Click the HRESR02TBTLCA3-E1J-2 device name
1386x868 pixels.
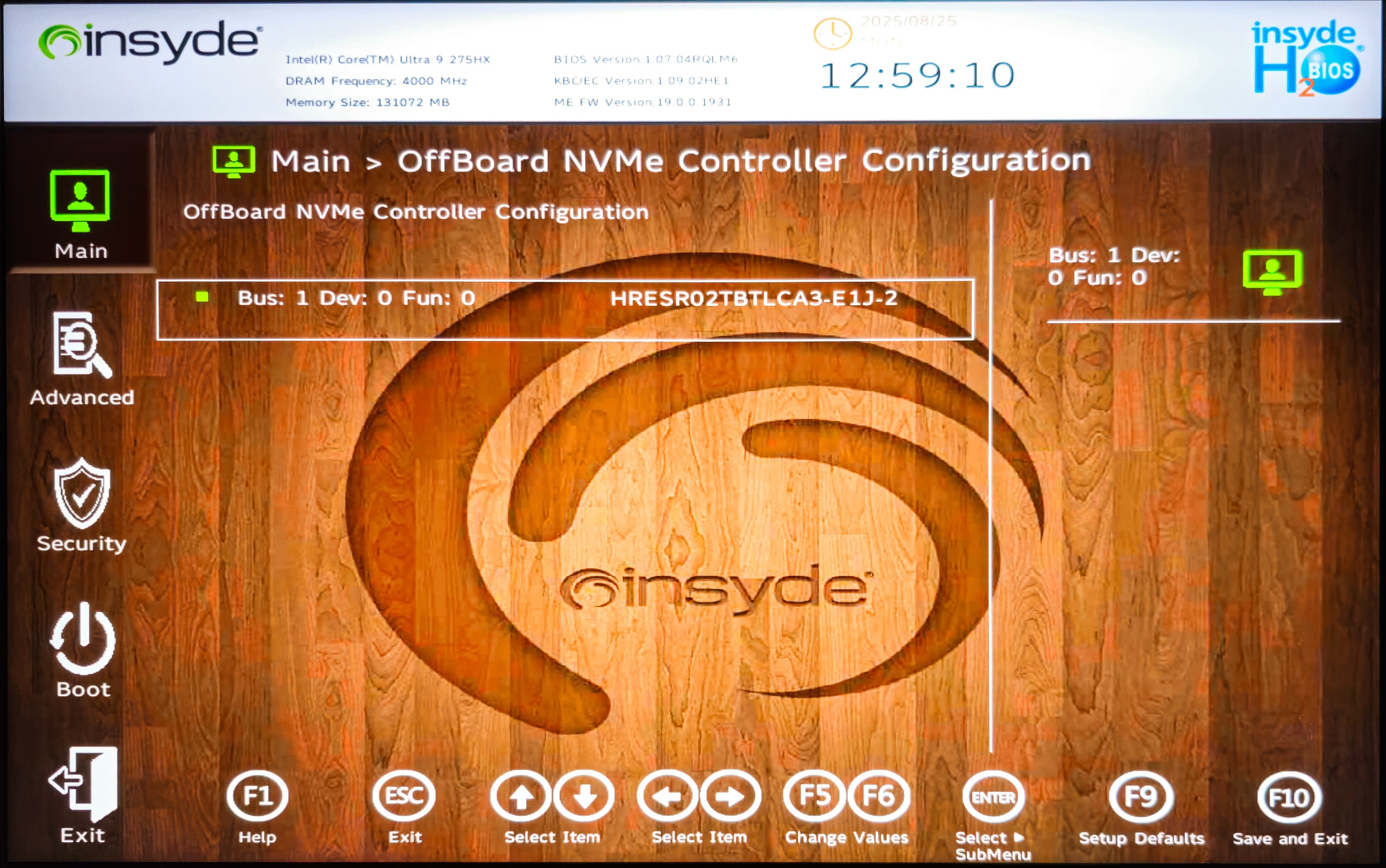coord(753,298)
